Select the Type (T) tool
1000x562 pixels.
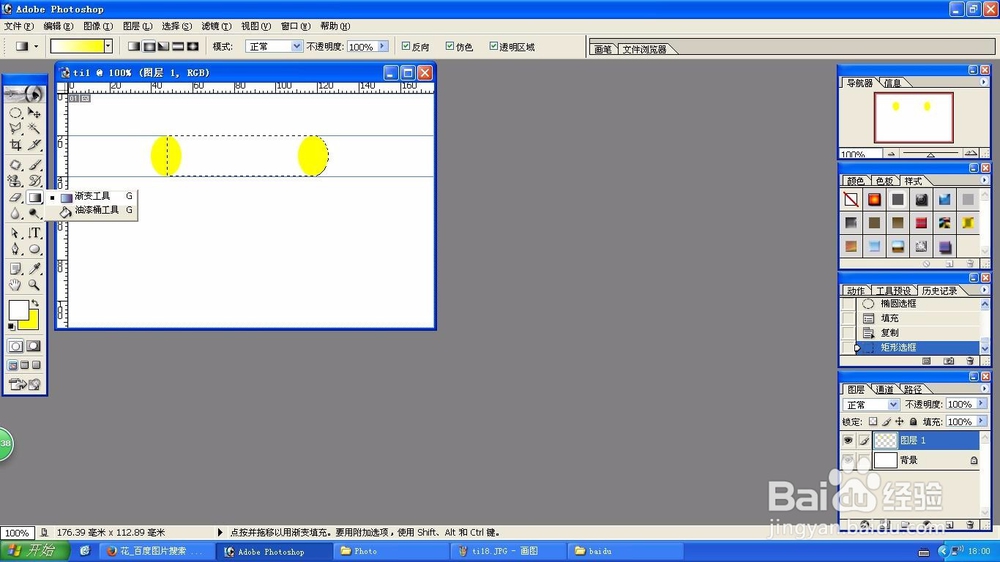coord(34,233)
